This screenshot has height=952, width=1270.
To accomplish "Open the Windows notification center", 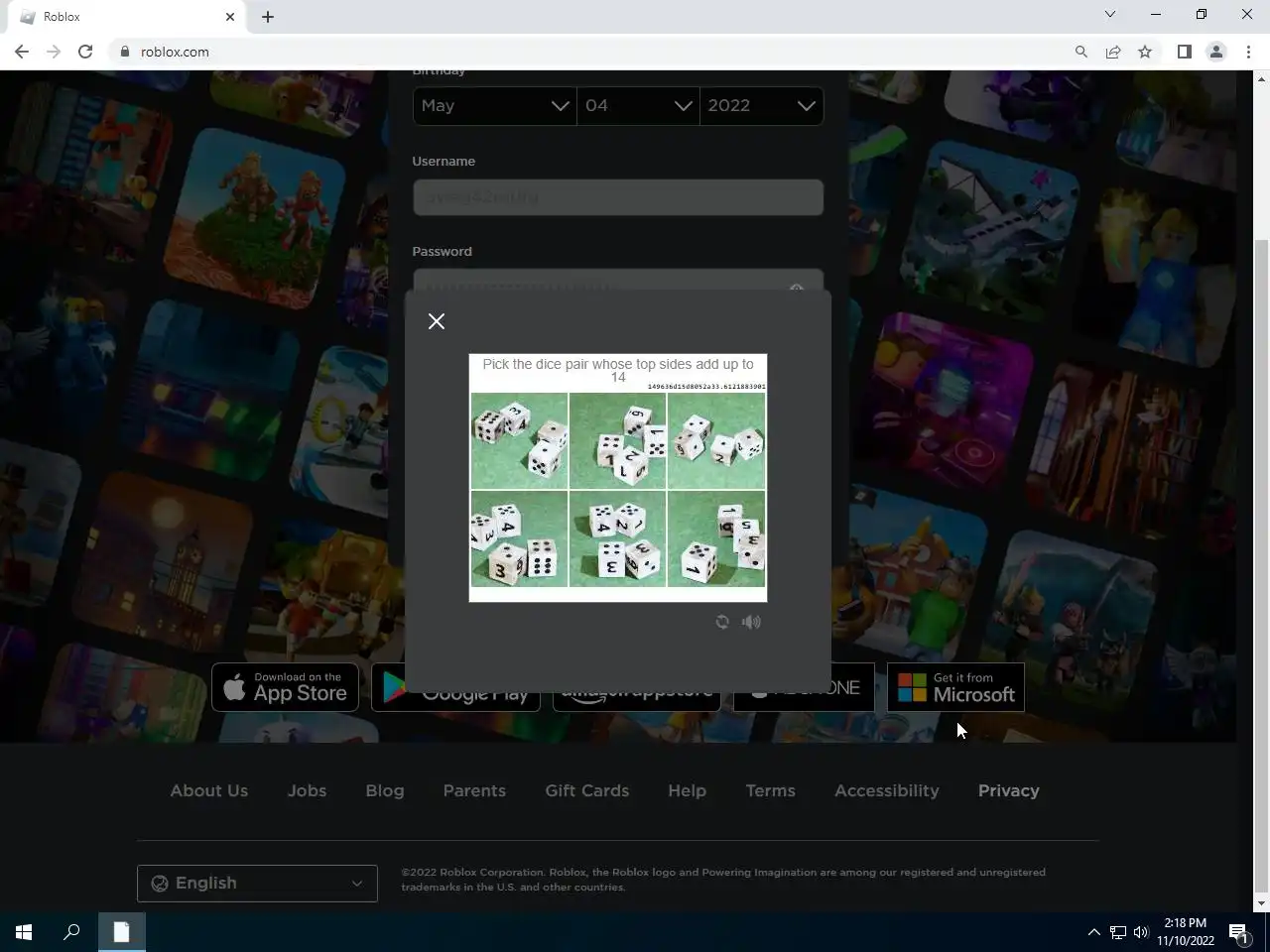I will [1239, 932].
